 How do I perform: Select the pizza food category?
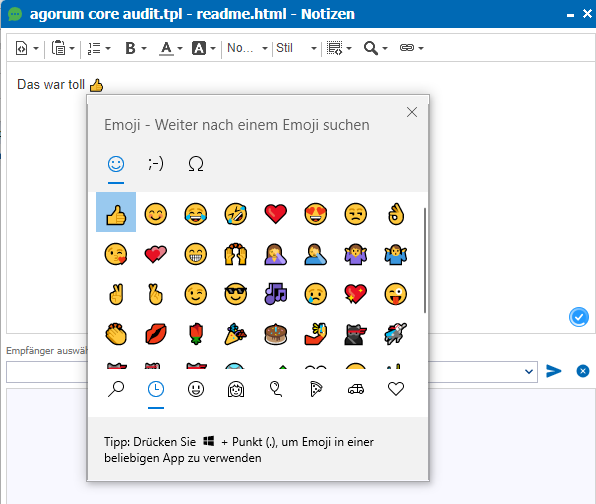coord(315,389)
